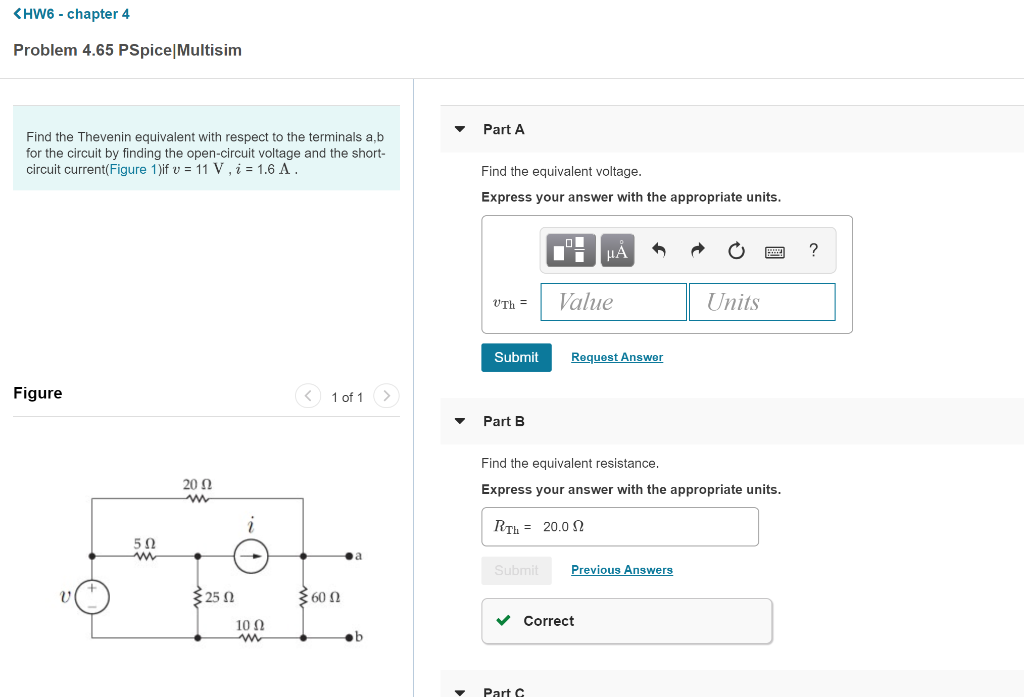This screenshot has height=697, width=1024.
Task: Click the next figure arrow
Action: coord(386,396)
